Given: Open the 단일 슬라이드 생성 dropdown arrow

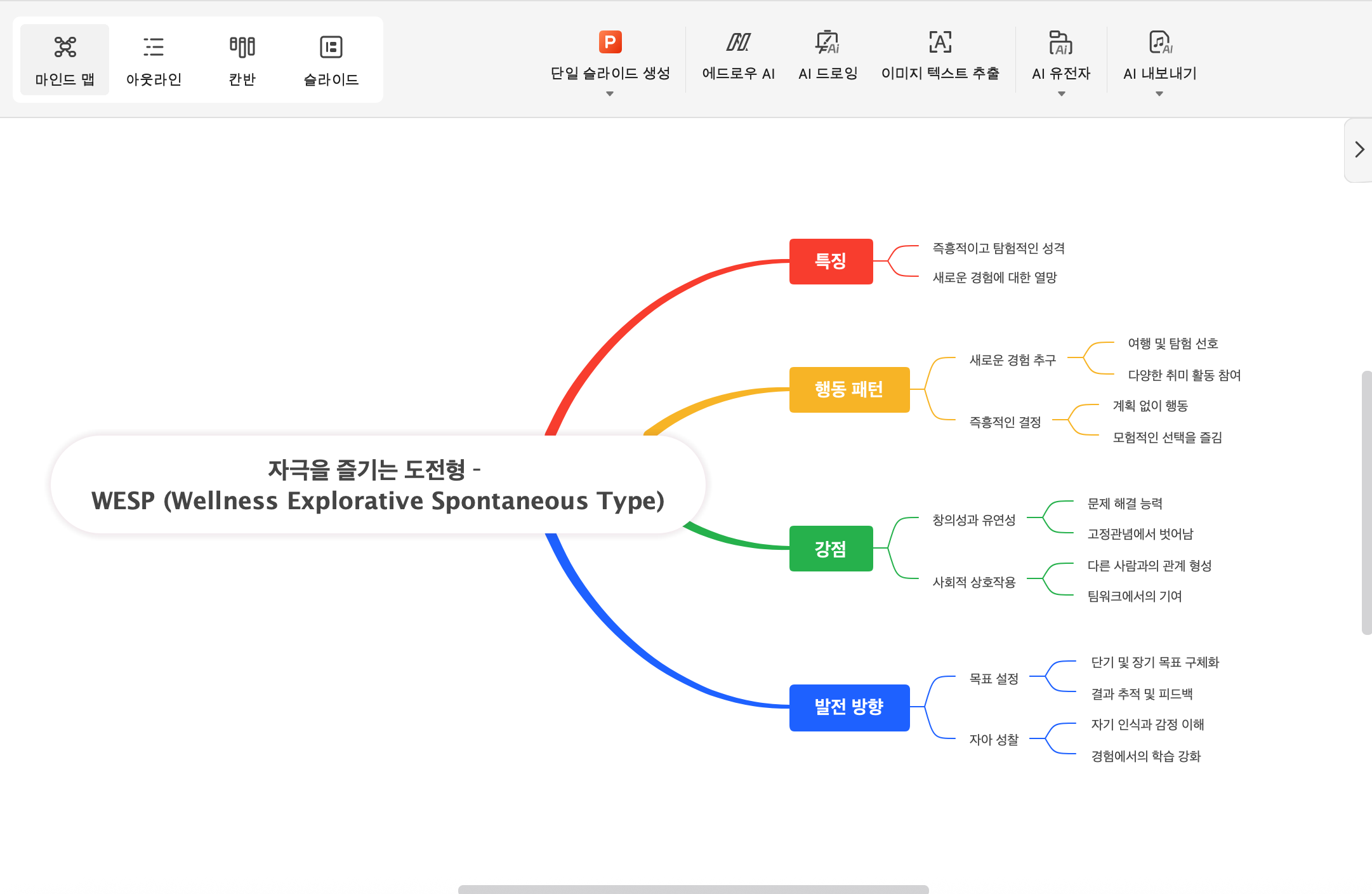Looking at the screenshot, I should (x=610, y=94).
